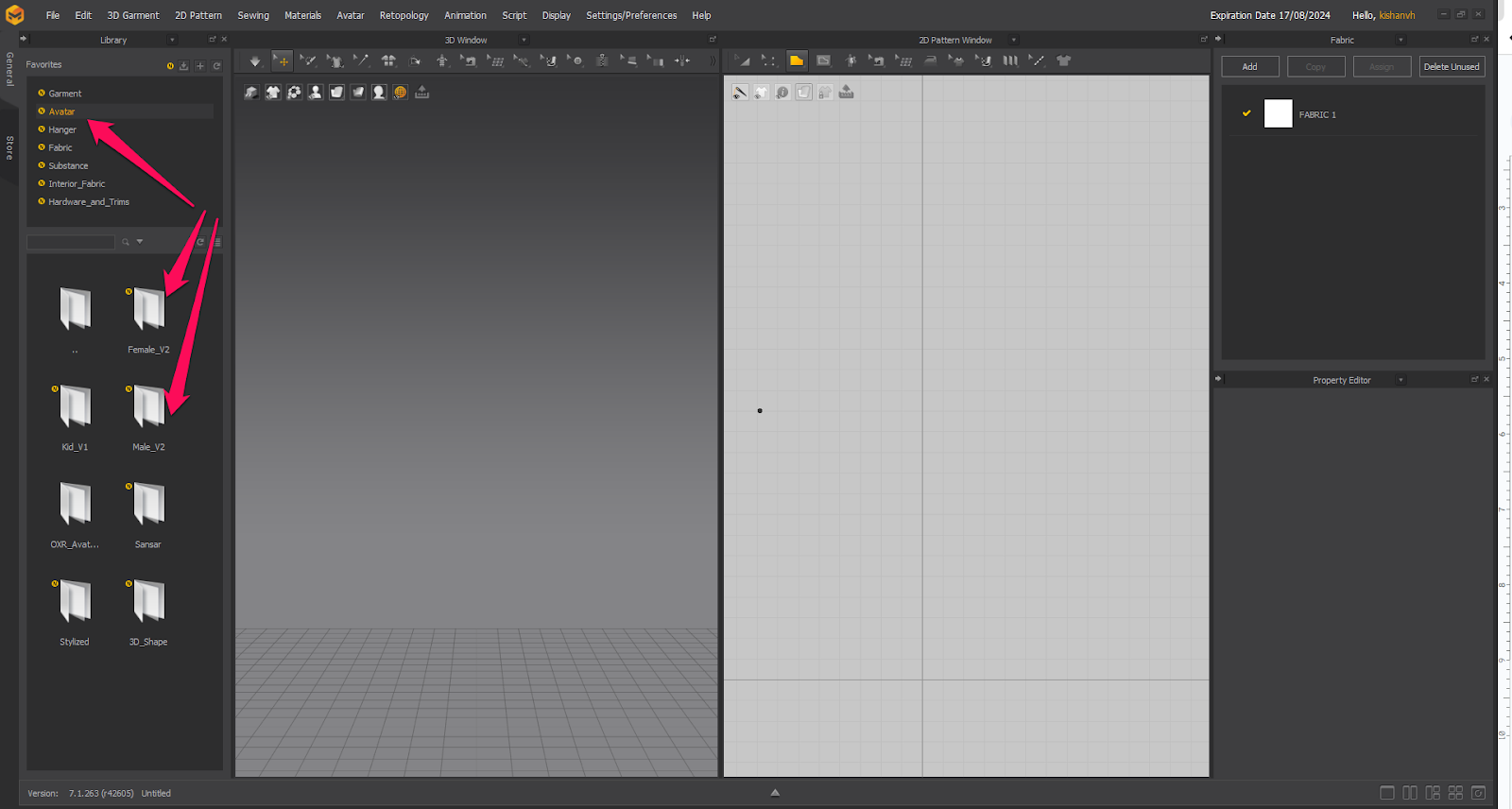1512x809 pixels.
Task: Select the Select/Move tool in 3D toolbar
Action: click(x=283, y=61)
